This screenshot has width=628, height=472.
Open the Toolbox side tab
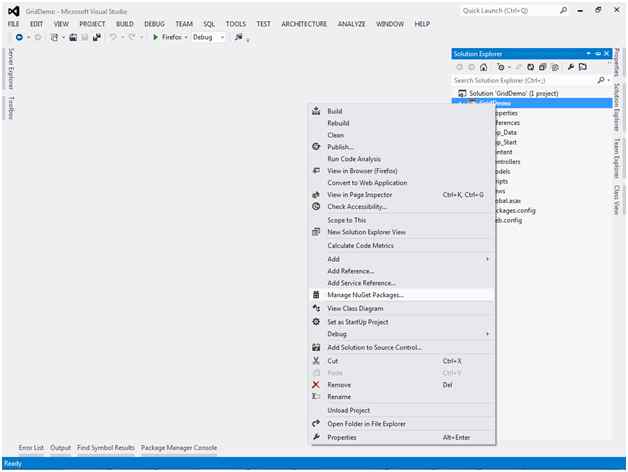pos(11,107)
